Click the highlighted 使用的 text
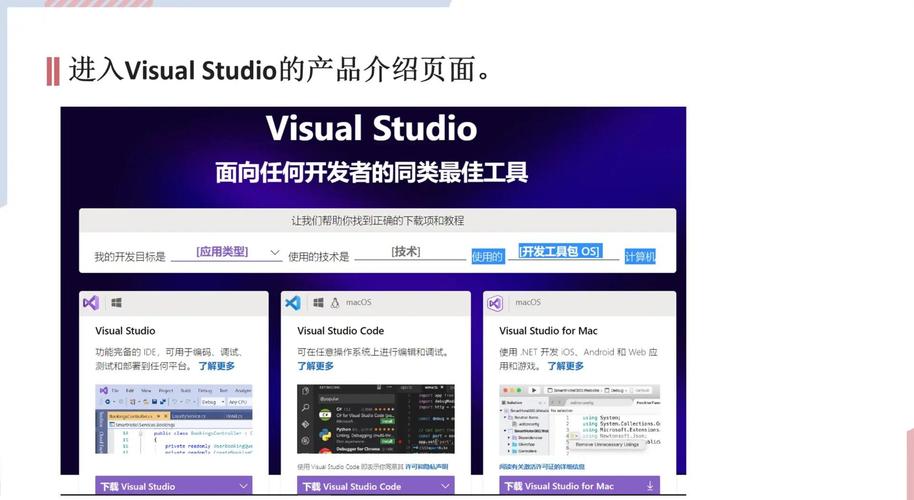This screenshot has width=914, height=500. 487,256
